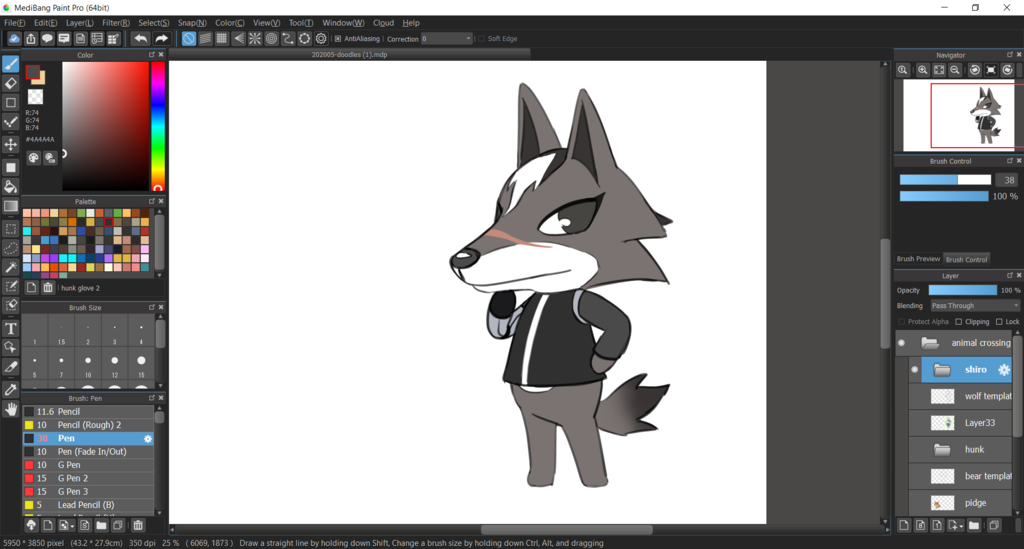Enable the Soft Edge checkbox
The width and height of the screenshot is (1024, 549).
pos(482,39)
